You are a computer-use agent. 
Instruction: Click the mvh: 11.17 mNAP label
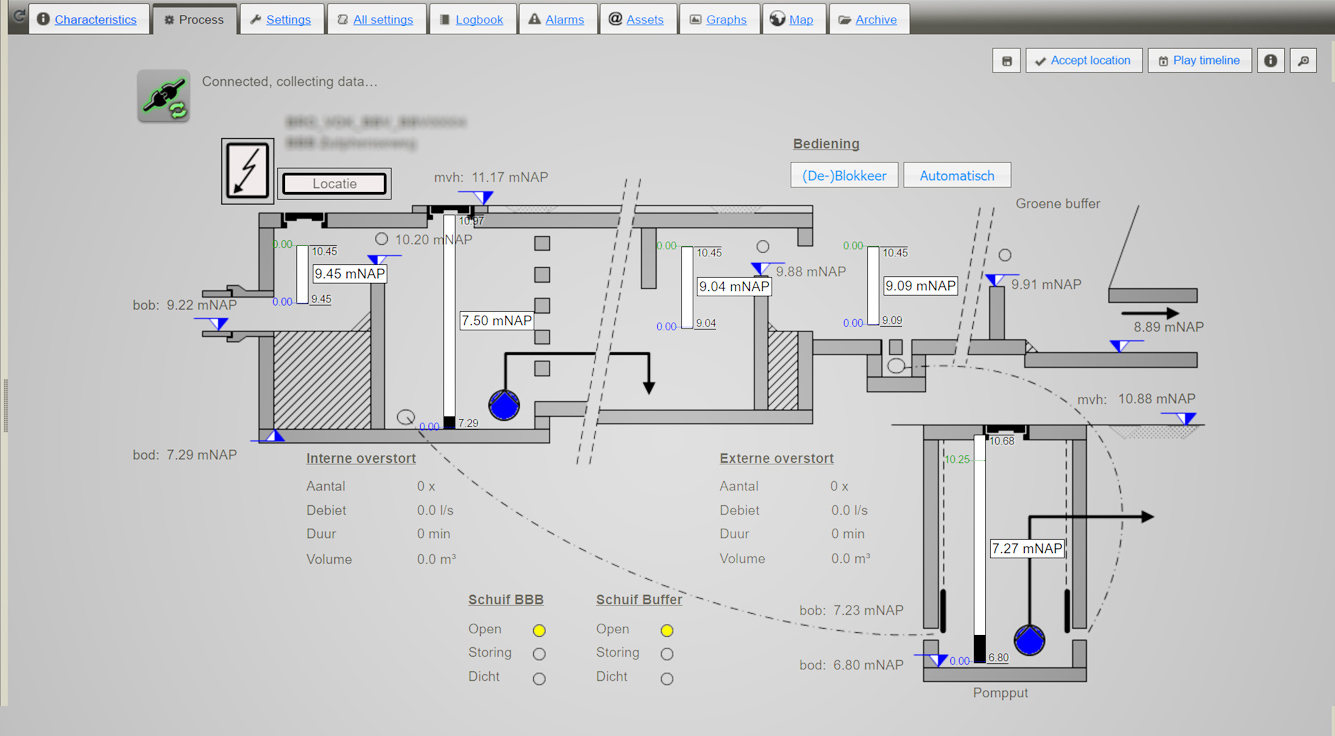pyautogui.click(x=491, y=177)
